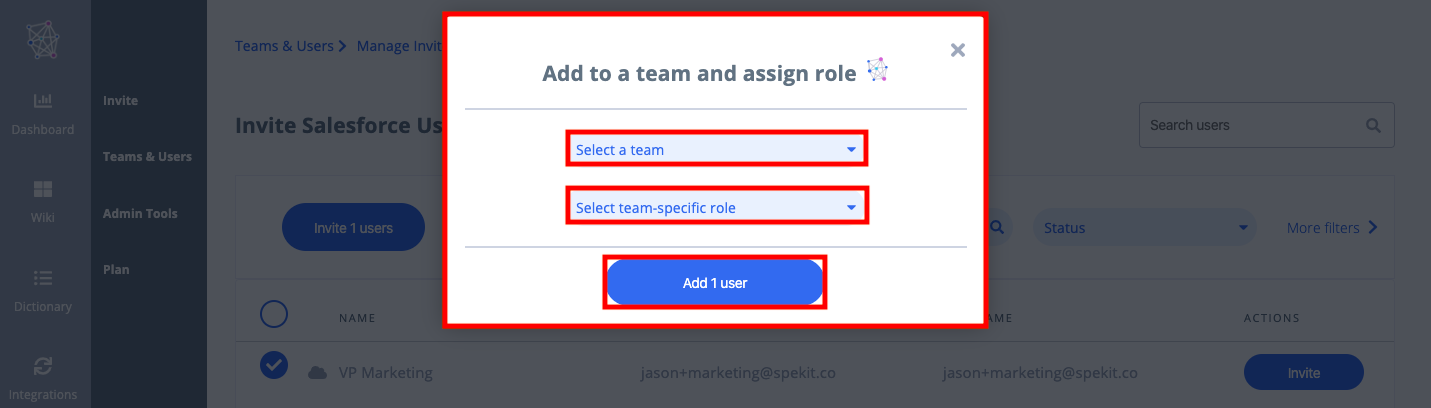Open the Wiki grid icon

pyautogui.click(x=43, y=189)
